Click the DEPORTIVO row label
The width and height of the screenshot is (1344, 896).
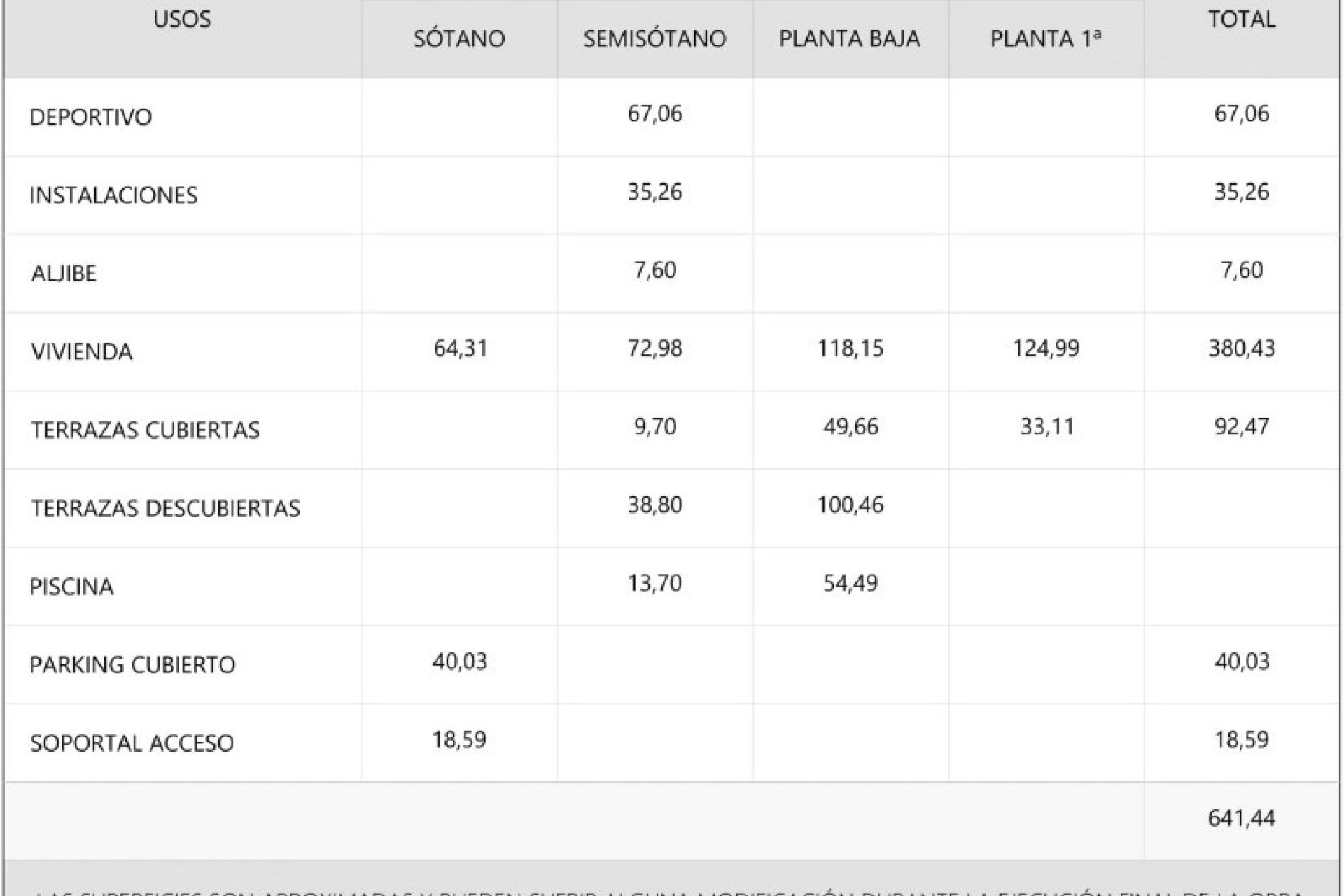point(90,116)
